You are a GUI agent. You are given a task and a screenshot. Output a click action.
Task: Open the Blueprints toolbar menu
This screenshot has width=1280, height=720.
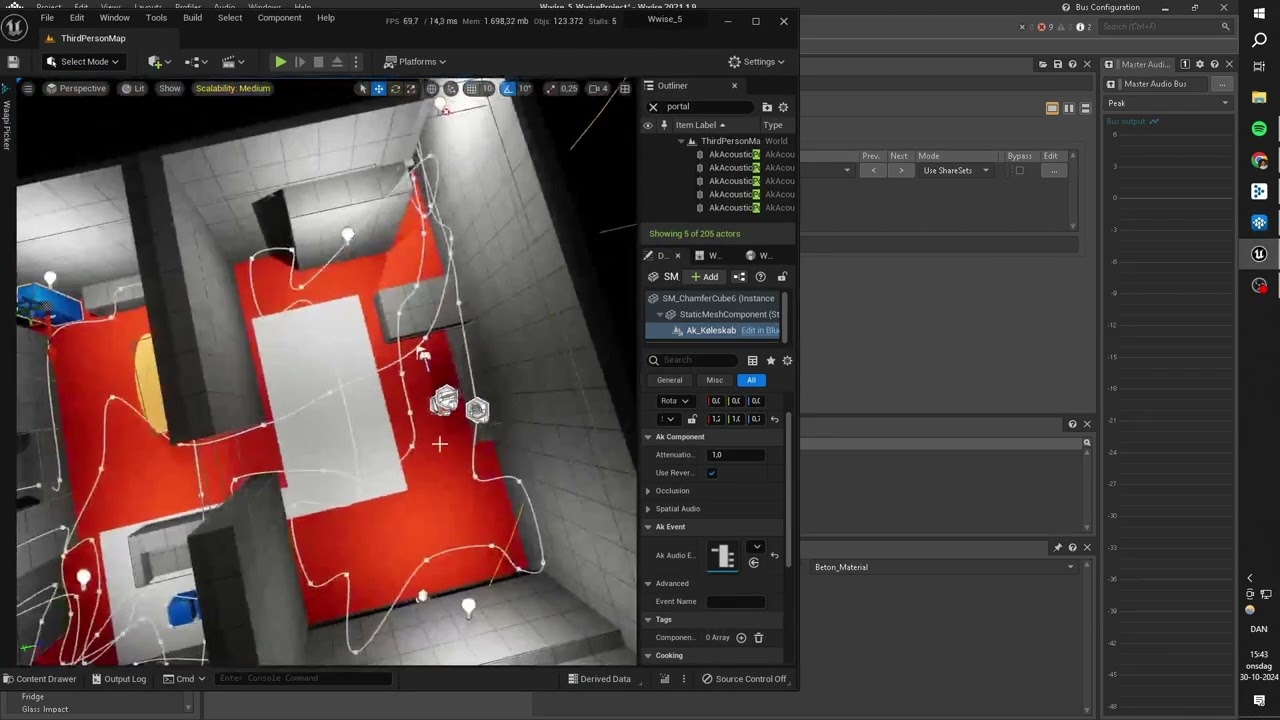point(197,62)
